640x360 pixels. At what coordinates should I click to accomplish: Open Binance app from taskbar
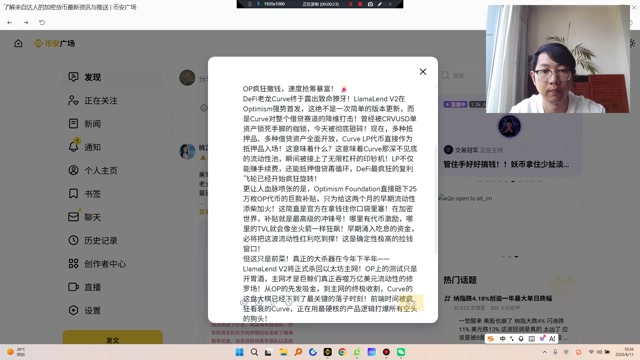(327, 352)
